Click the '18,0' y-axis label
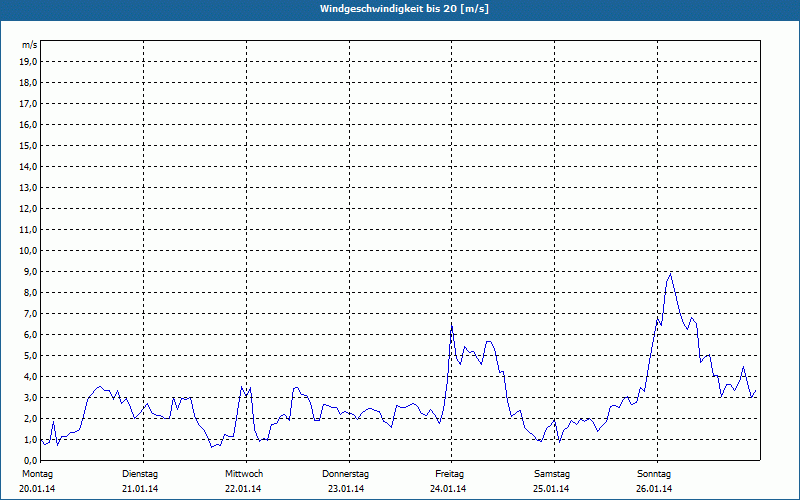The image size is (800, 500). pos(28,83)
